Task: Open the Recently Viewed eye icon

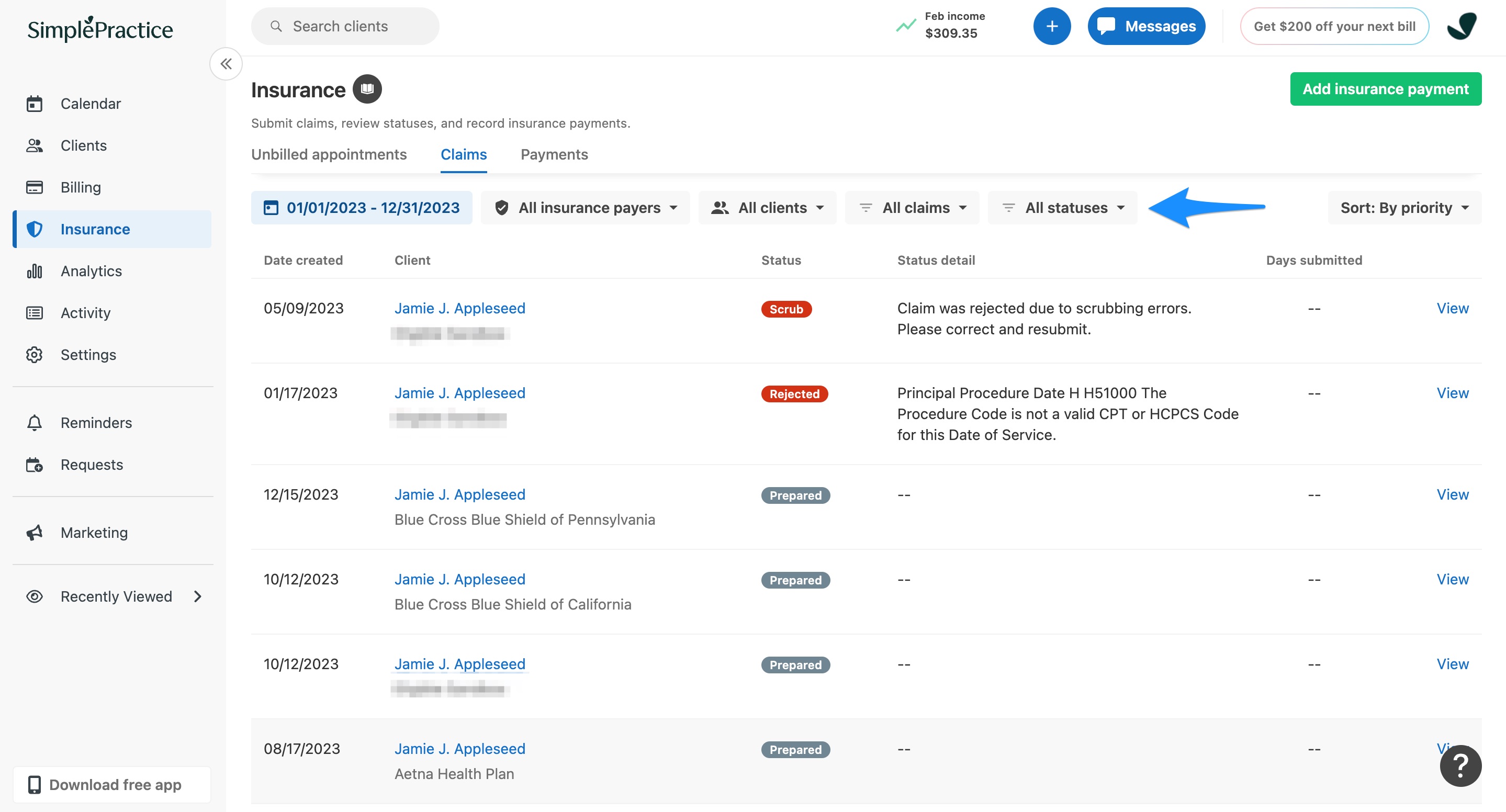Action: tap(35, 596)
